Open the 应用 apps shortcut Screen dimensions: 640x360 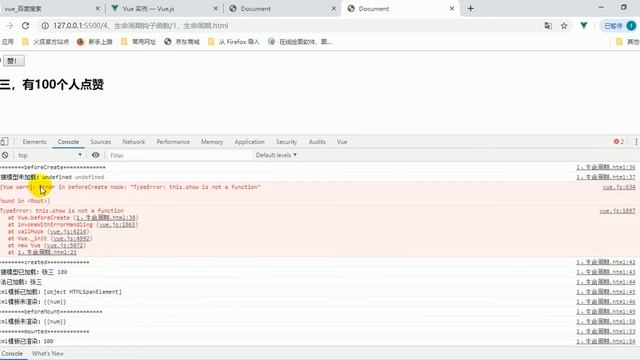pos(7,42)
